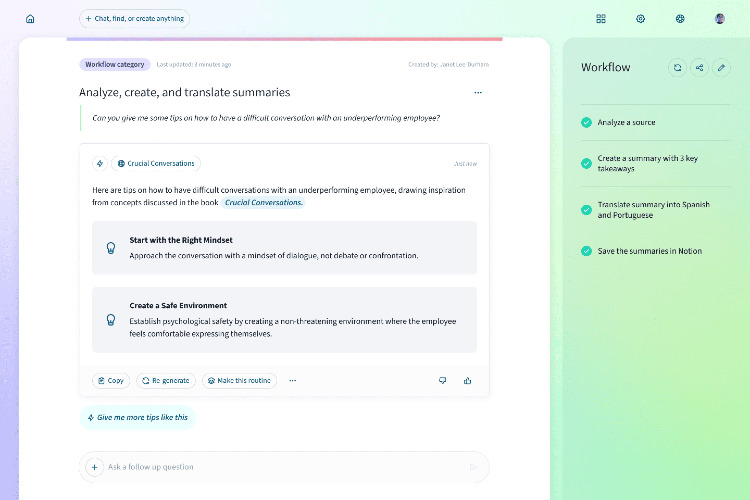The height and width of the screenshot is (500, 750).
Task: Toggle the Translate summary into Spanish and Portuguese checkmark
Action: (x=586, y=210)
